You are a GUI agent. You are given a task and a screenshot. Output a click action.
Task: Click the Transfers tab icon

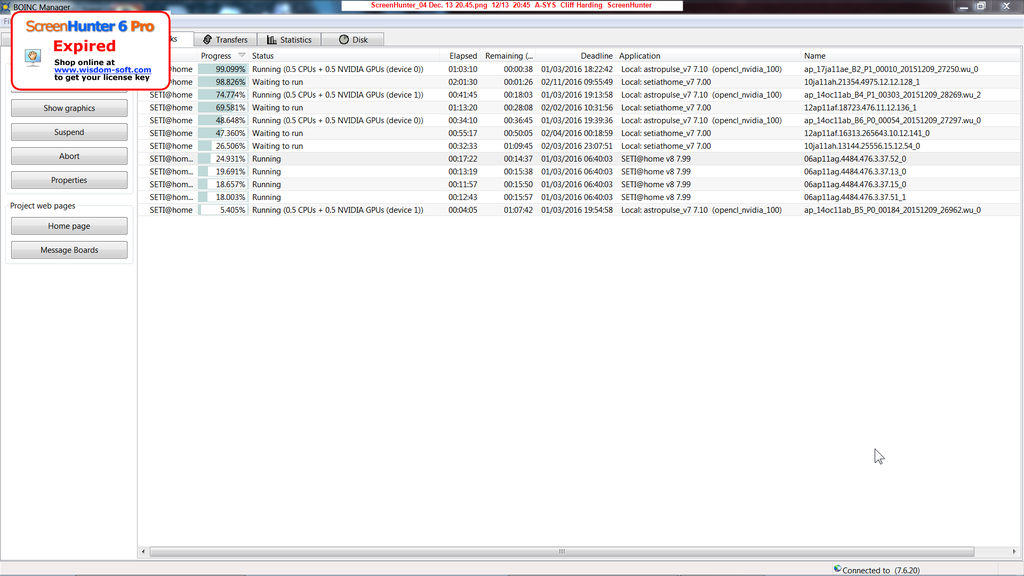[x=208, y=40]
